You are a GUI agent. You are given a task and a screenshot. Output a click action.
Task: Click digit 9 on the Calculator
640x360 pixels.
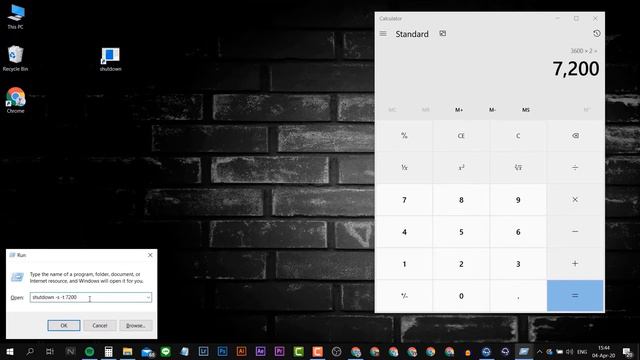(518, 200)
